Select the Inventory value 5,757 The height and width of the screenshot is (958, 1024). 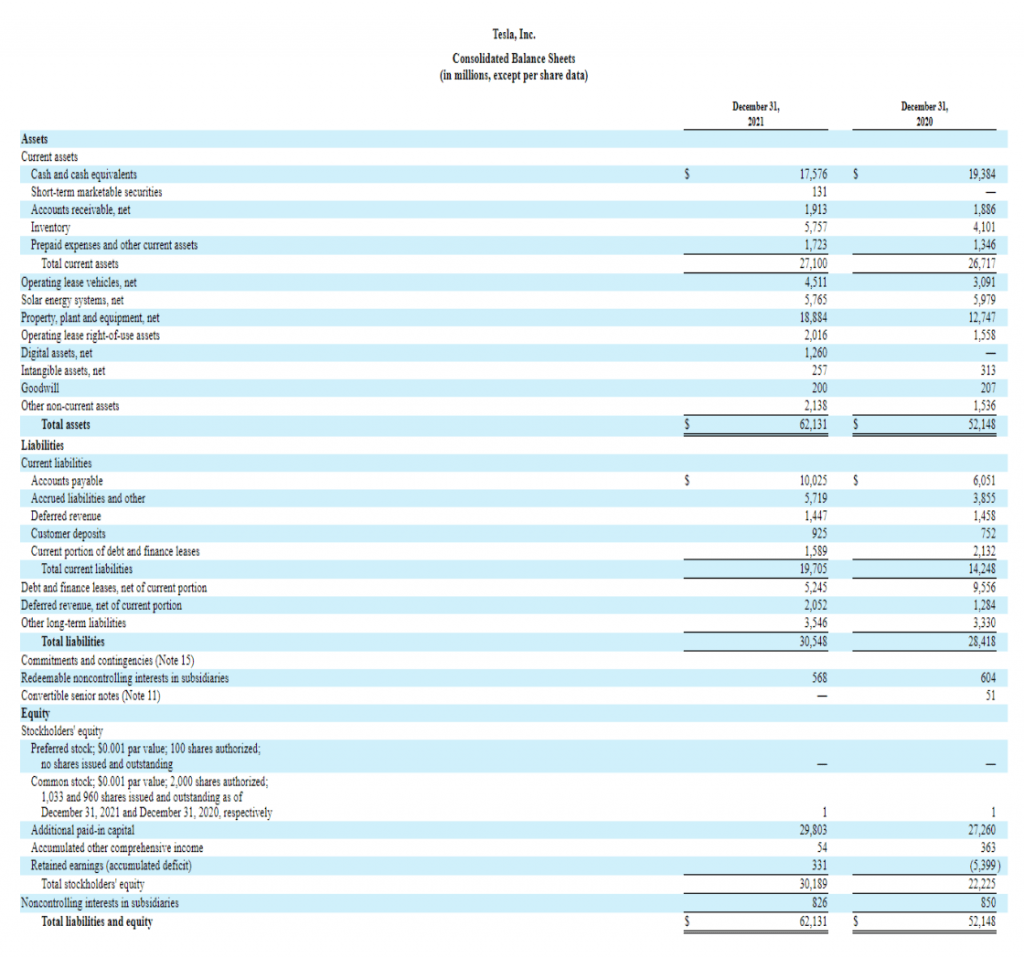point(817,227)
